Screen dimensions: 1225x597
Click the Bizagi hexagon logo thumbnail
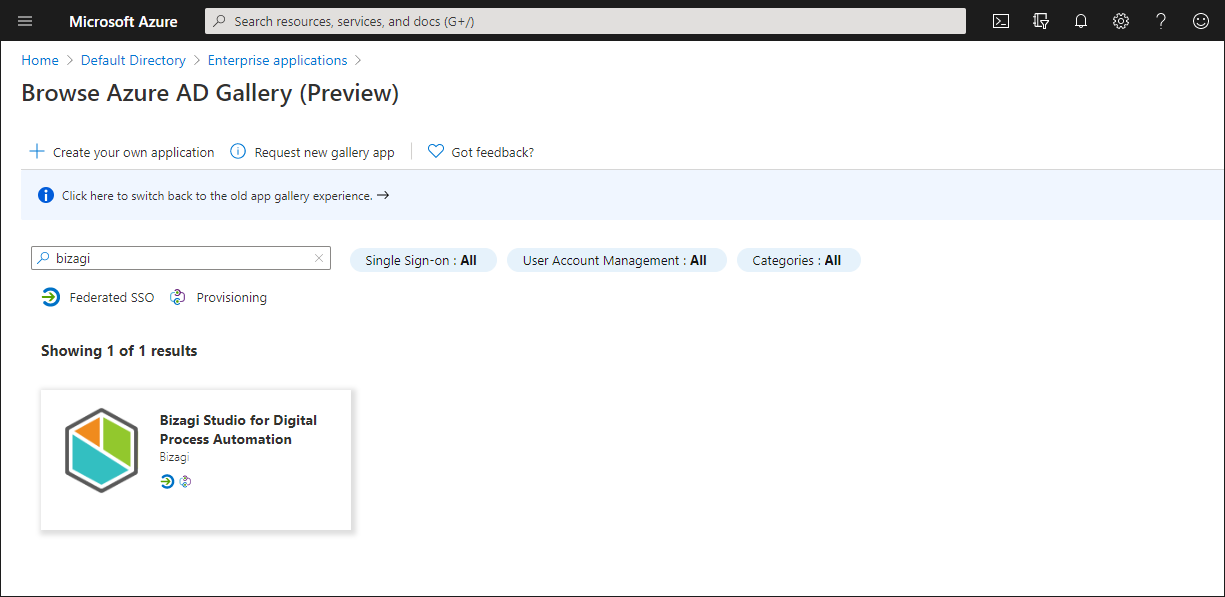(x=101, y=450)
